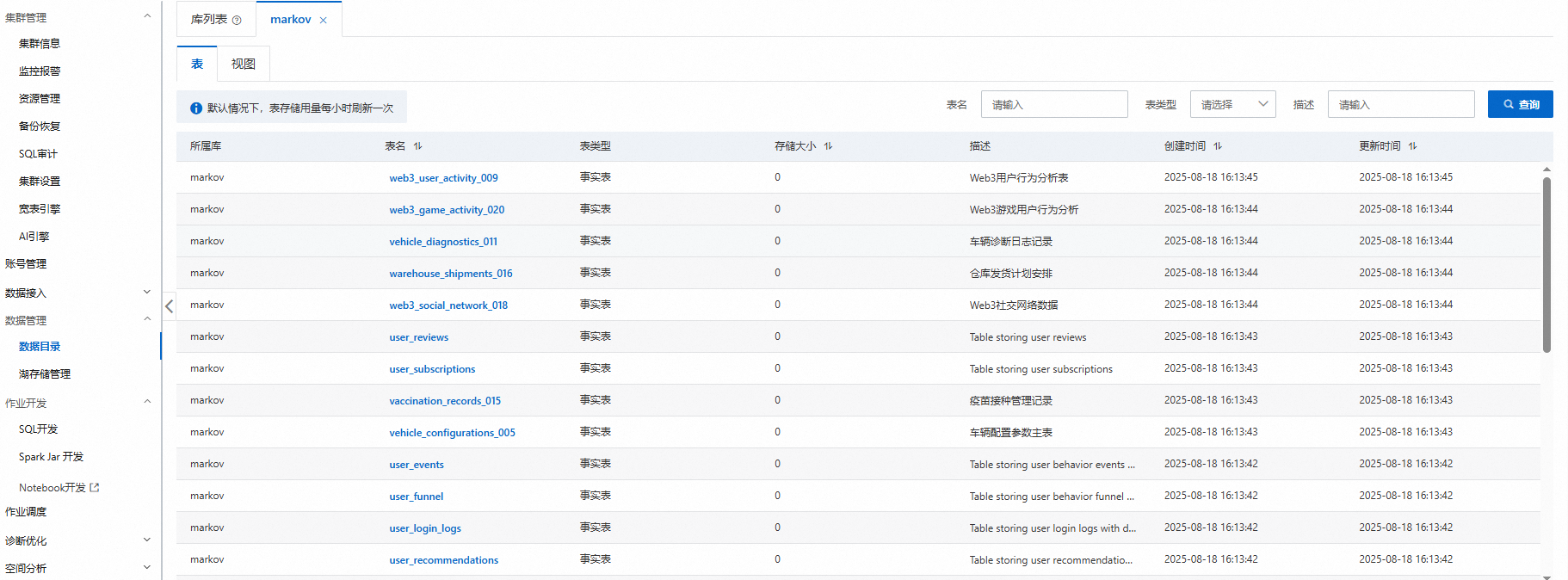Open 集群设置 in the sidebar
Viewport: 1568px width, 580px height.
tap(40, 182)
